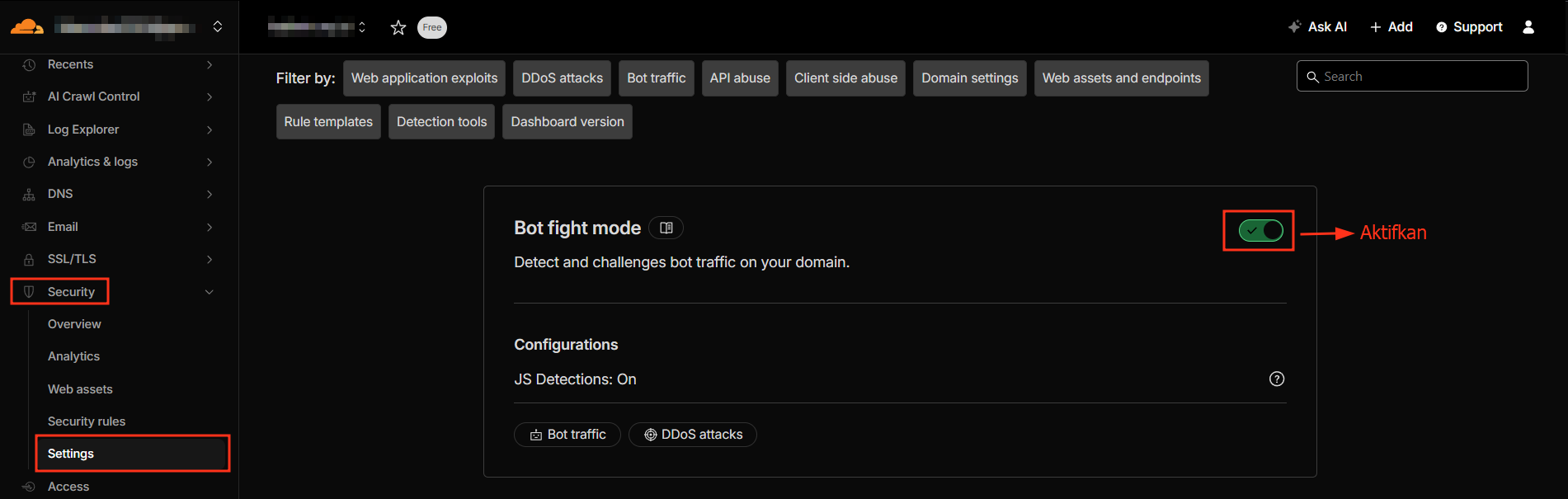1568x499 pixels.
Task: Open Analytics & logs section
Action: click(x=92, y=162)
